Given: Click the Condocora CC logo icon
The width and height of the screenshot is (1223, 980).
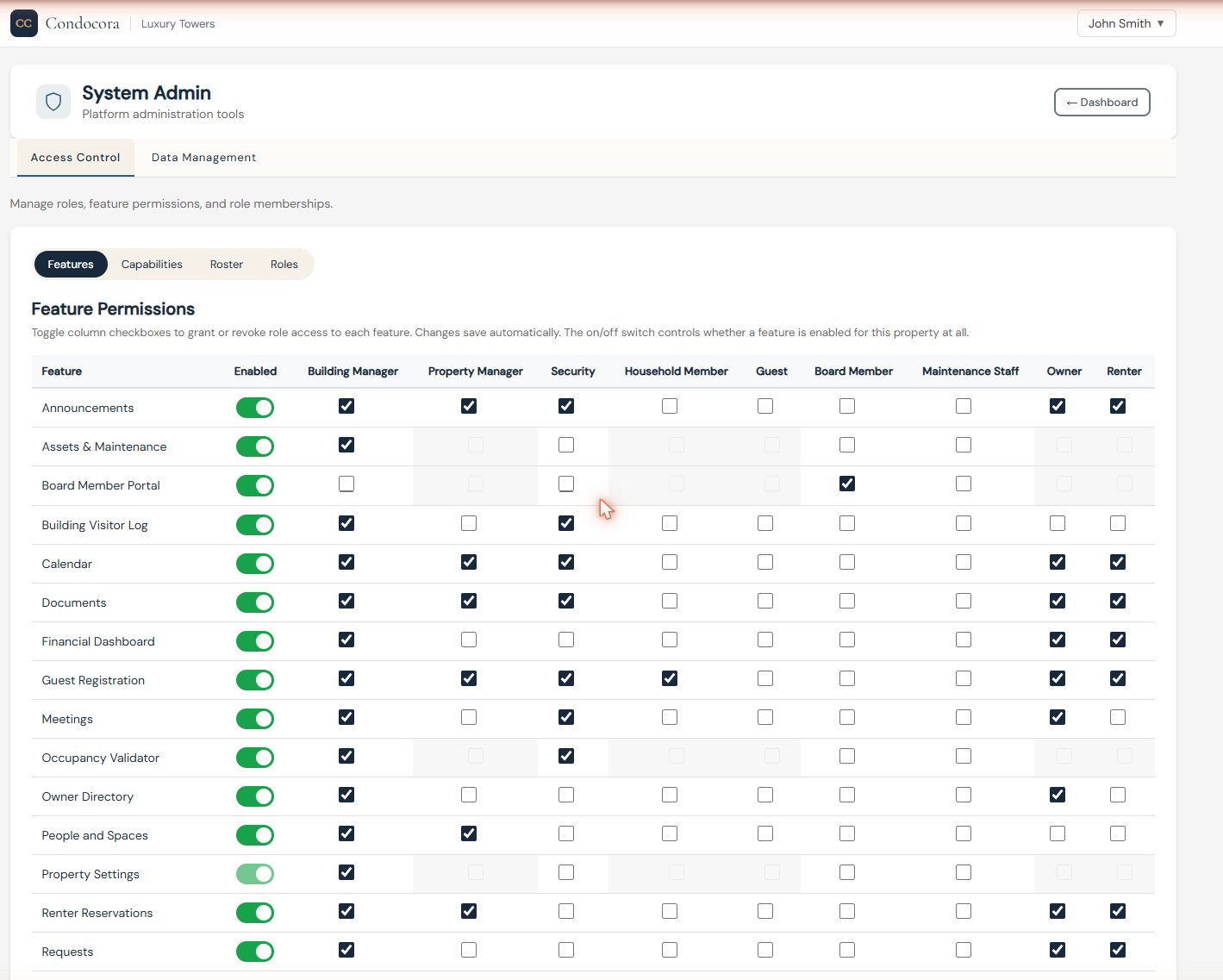Looking at the screenshot, I should click(24, 23).
